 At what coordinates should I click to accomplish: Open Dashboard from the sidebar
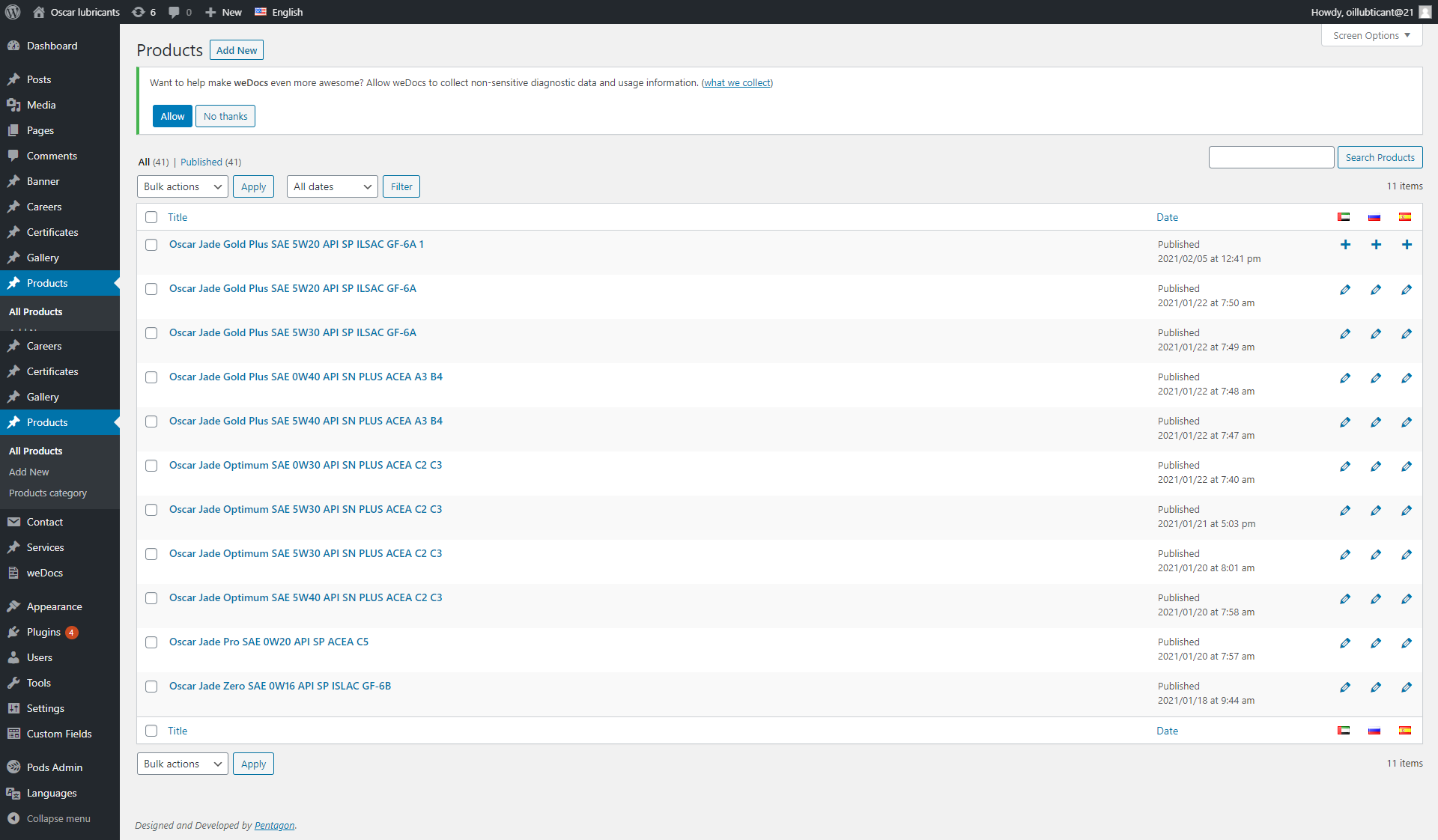click(60, 46)
